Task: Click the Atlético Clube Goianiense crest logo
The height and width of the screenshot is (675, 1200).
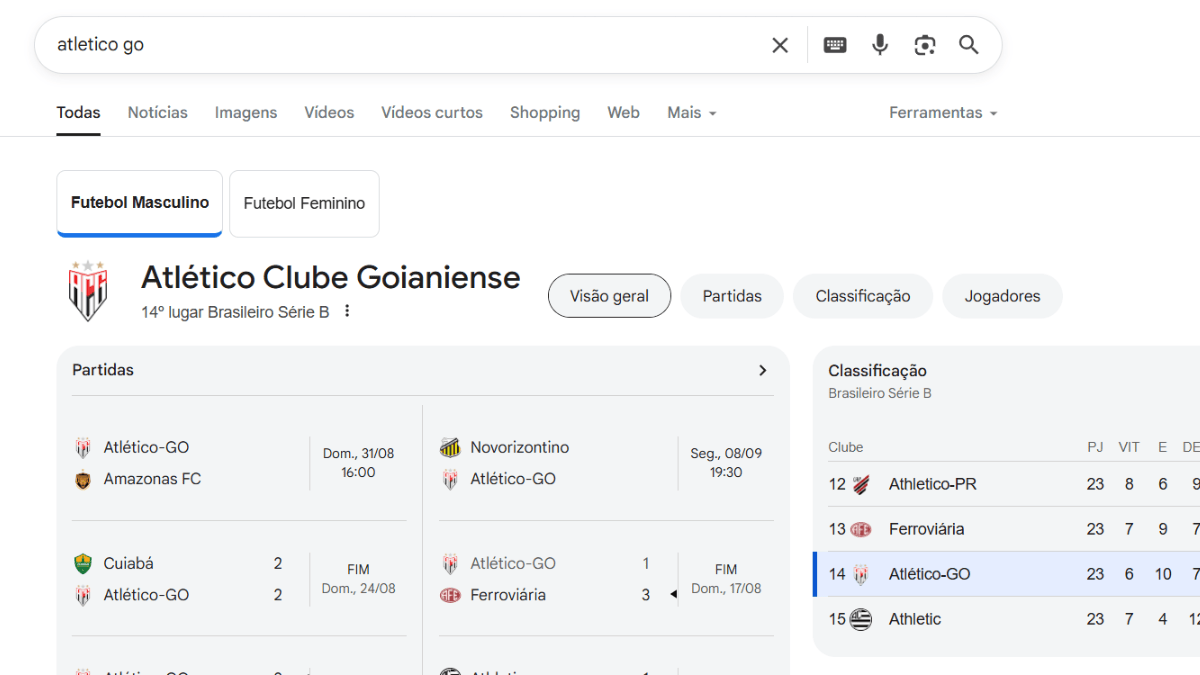Action: [88, 291]
